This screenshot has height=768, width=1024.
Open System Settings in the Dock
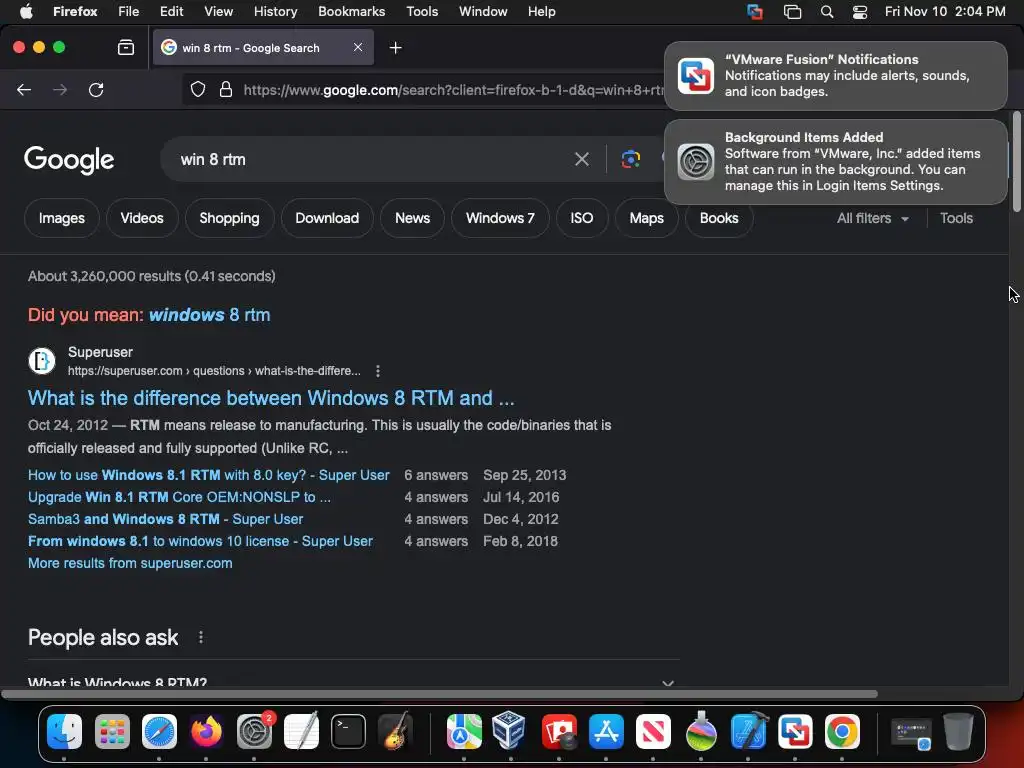[254, 731]
